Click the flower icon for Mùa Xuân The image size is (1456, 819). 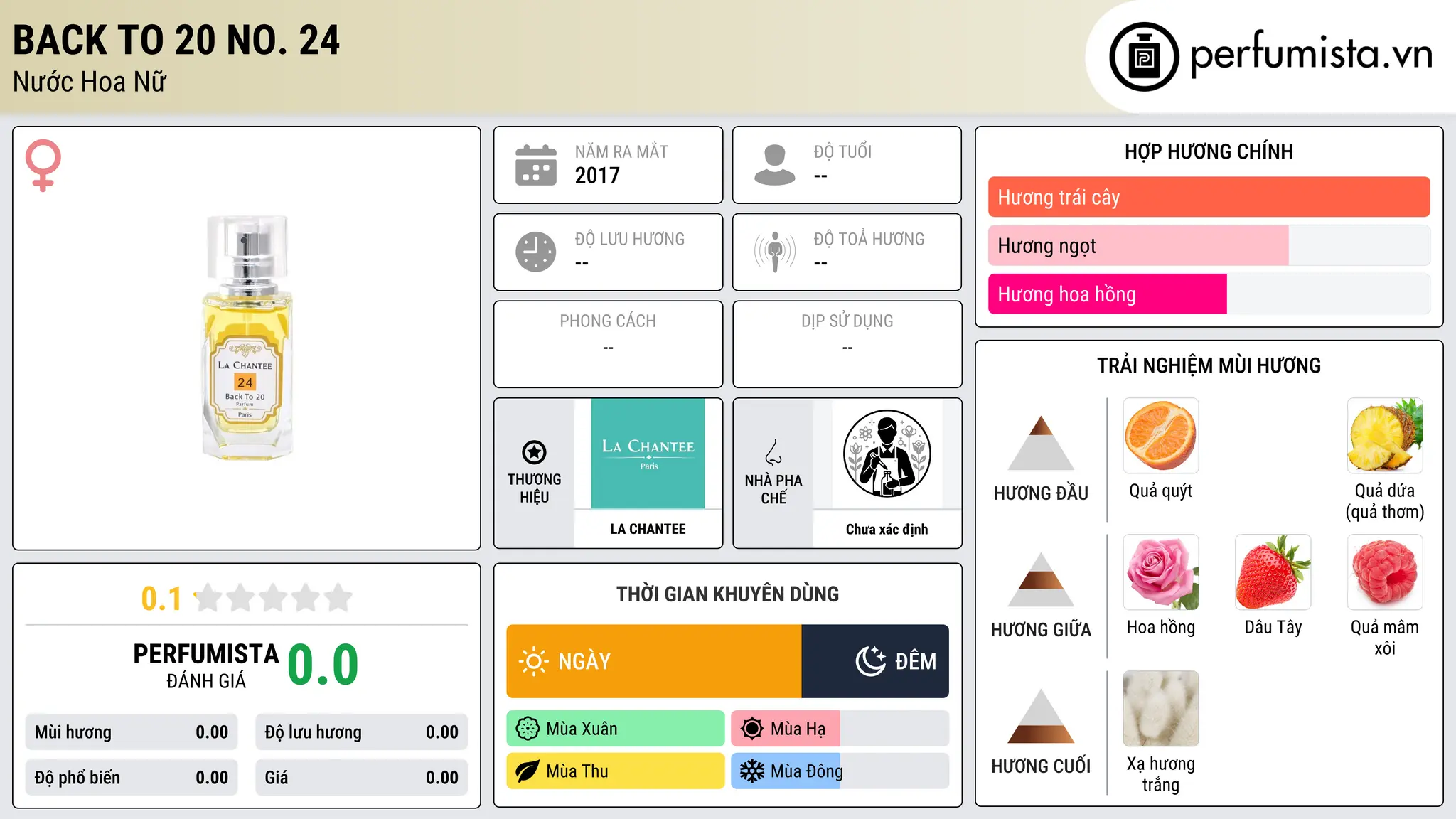(528, 729)
